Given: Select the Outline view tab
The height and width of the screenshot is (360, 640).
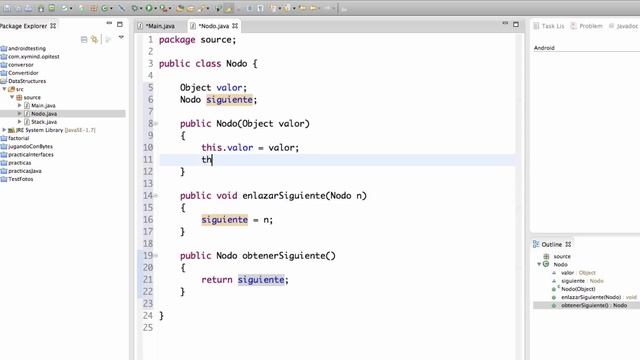Looking at the screenshot, I should 552,244.
